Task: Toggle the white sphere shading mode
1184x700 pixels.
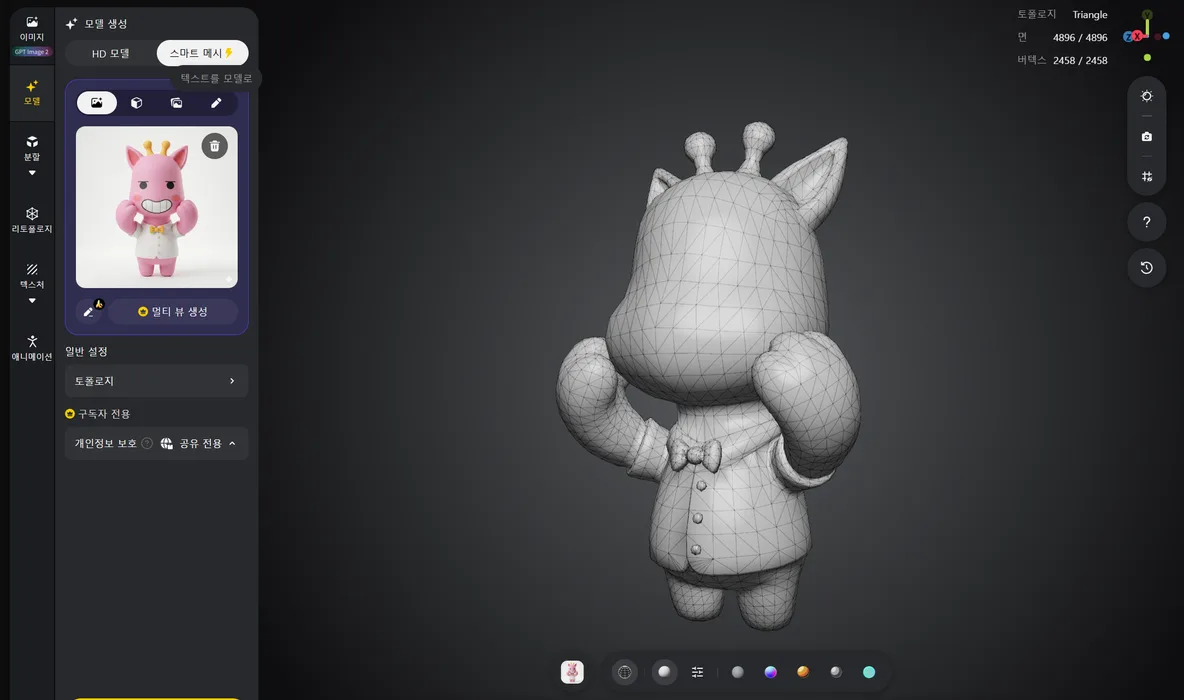Action: 664,672
